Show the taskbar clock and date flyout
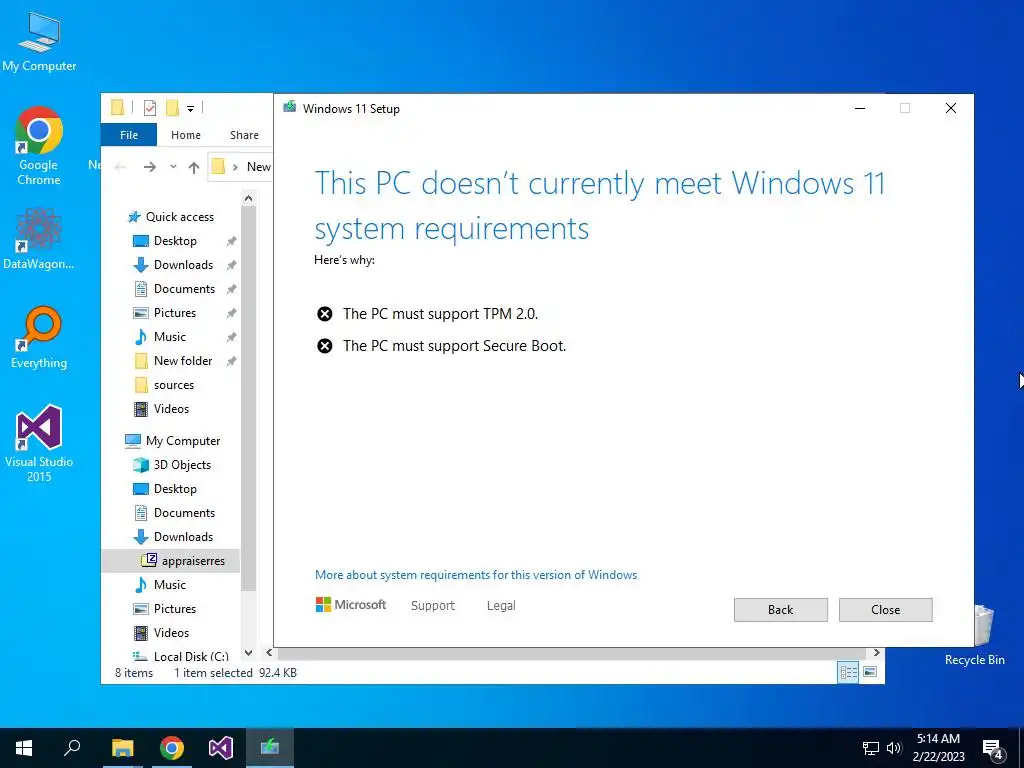 (x=938, y=748)
